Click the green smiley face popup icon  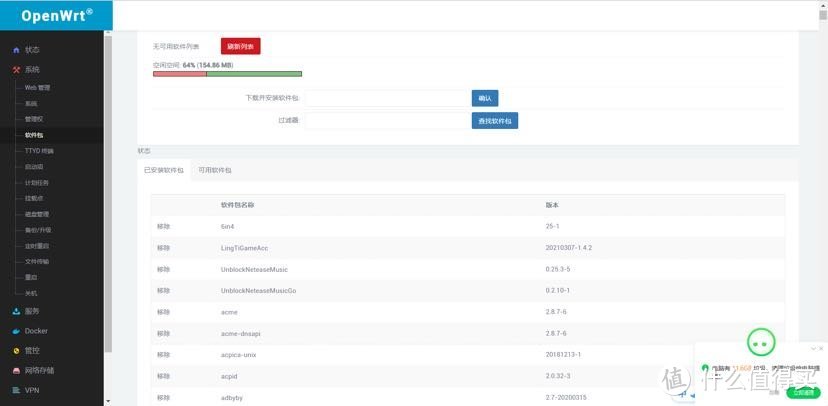coord(761,341)
